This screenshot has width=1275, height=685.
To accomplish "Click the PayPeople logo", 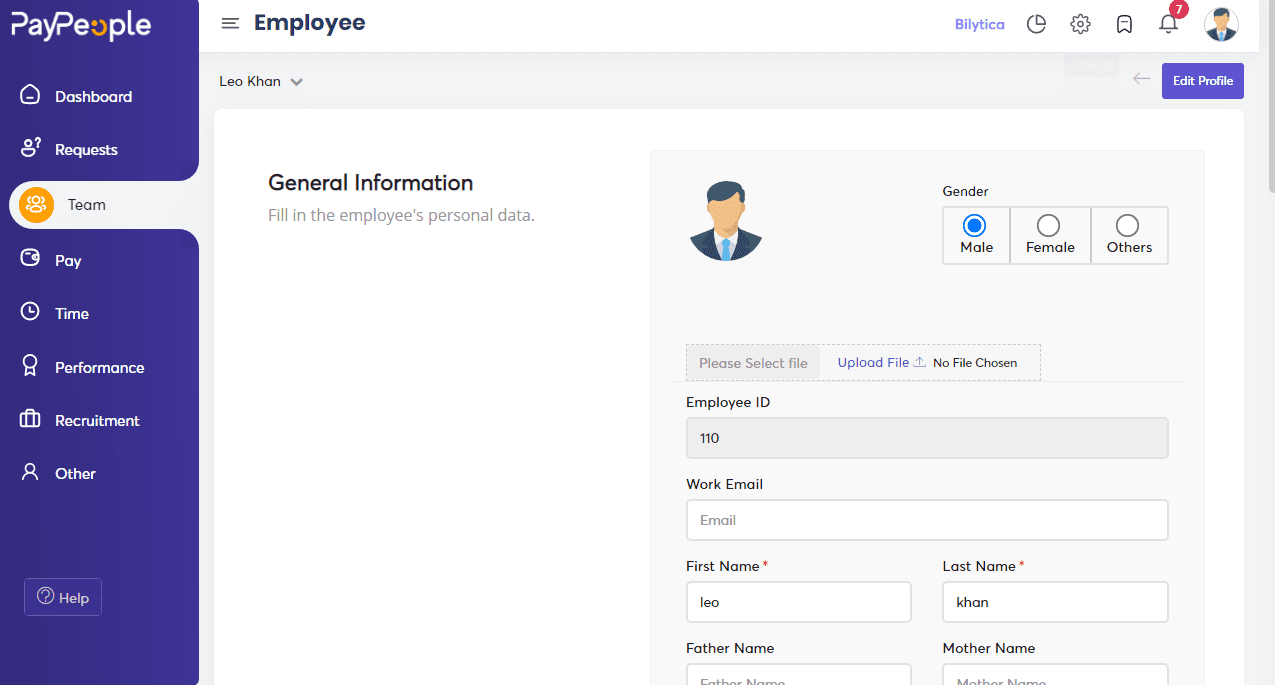I will tap(81, 26).
